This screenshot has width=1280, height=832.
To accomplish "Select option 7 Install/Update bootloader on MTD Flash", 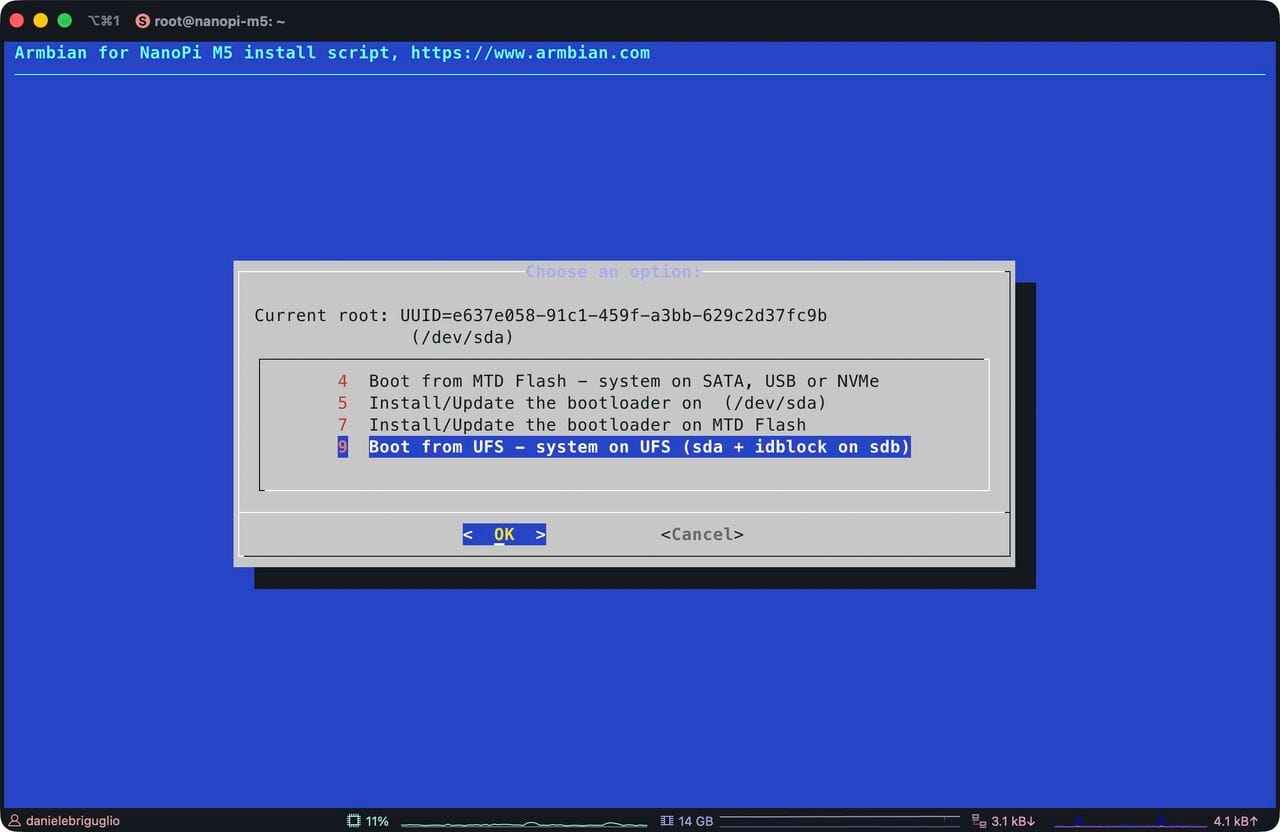I will pyautogui.click(x=571, y=425).
